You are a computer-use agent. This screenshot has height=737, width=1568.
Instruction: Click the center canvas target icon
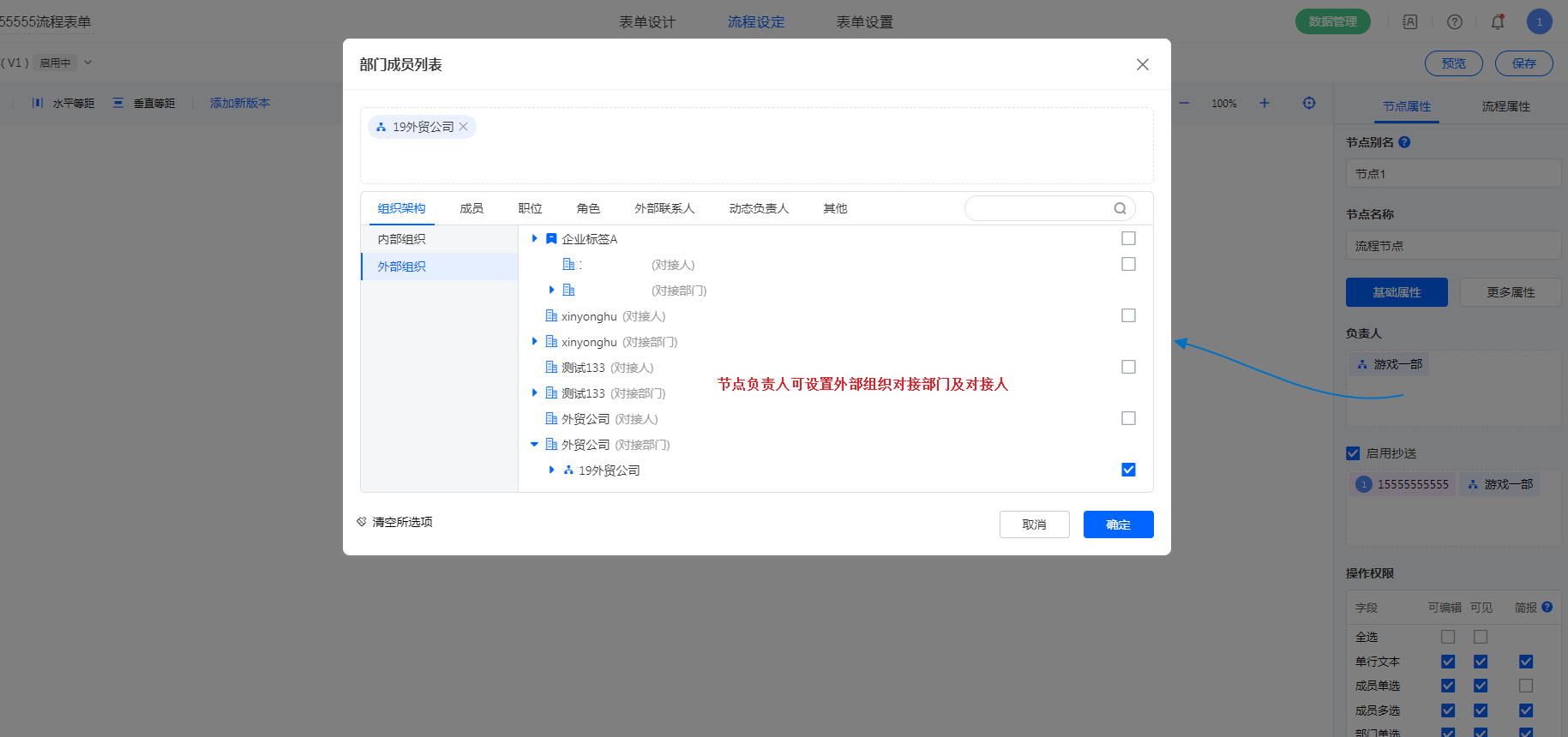tap(1309, 103)
